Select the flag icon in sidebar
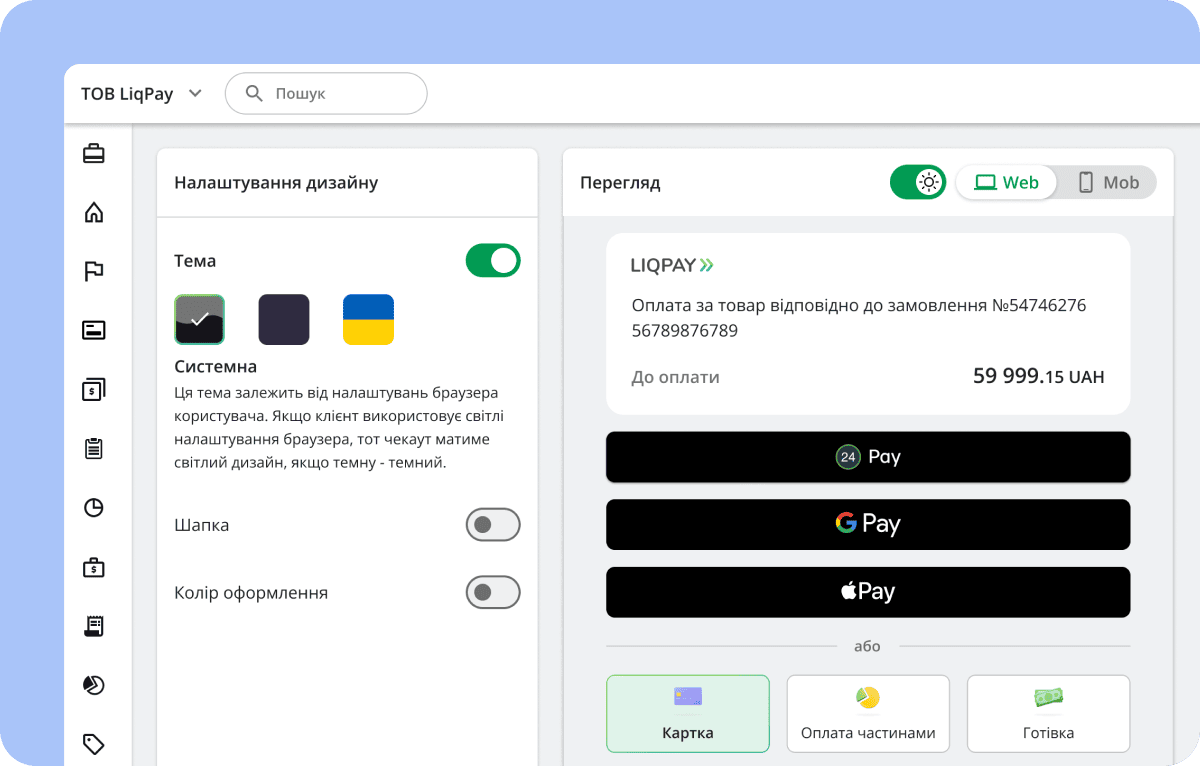 (93, 271)
